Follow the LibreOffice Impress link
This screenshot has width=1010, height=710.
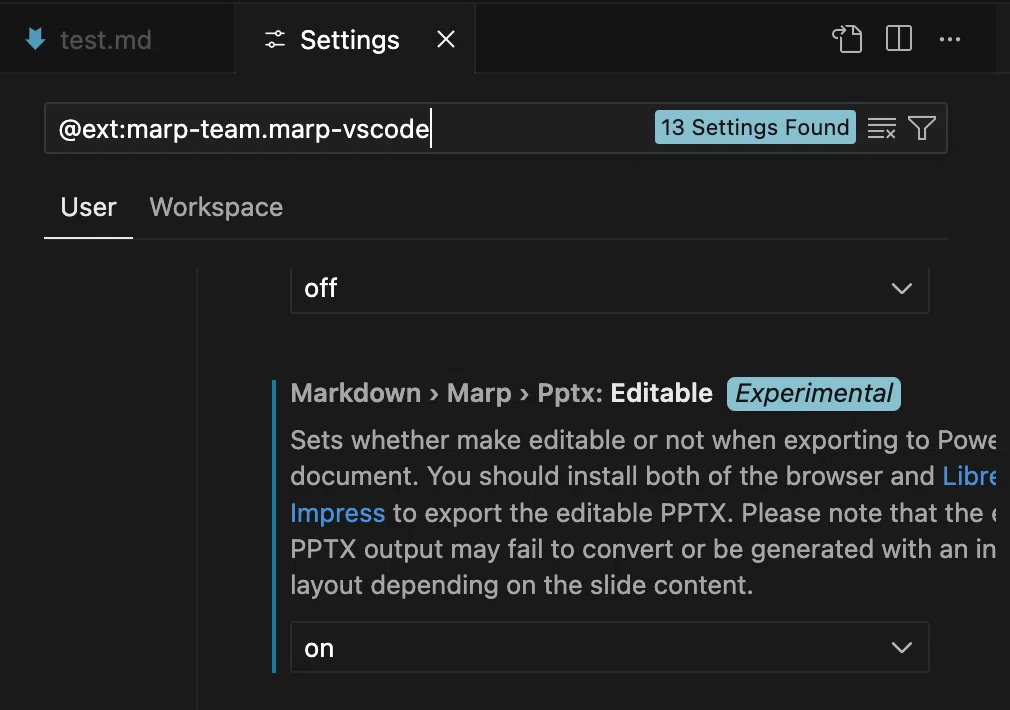(338, 513)
